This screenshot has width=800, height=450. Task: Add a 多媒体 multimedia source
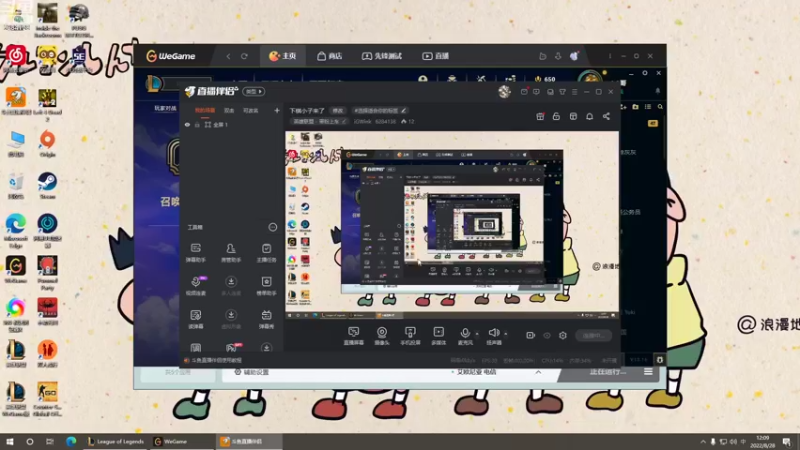click(438, 336)
